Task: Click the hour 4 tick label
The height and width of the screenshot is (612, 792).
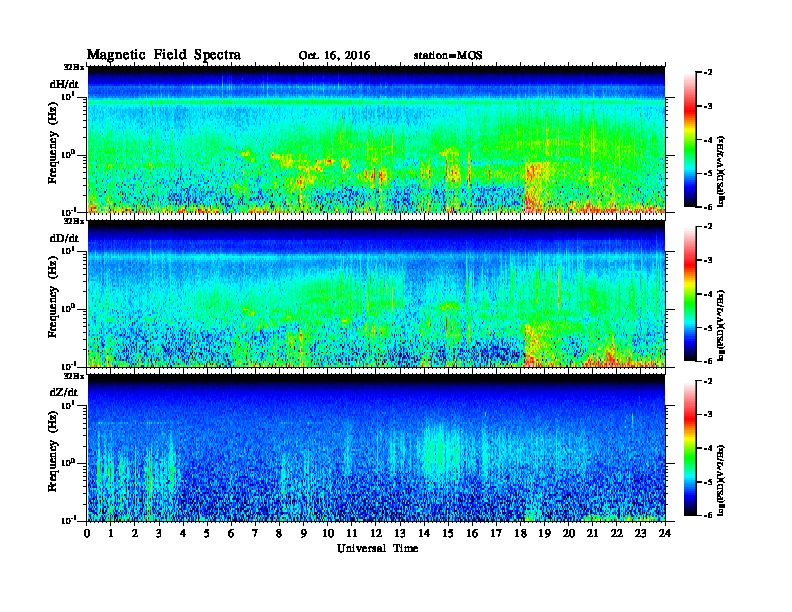Action: click(x=183, y=533)
